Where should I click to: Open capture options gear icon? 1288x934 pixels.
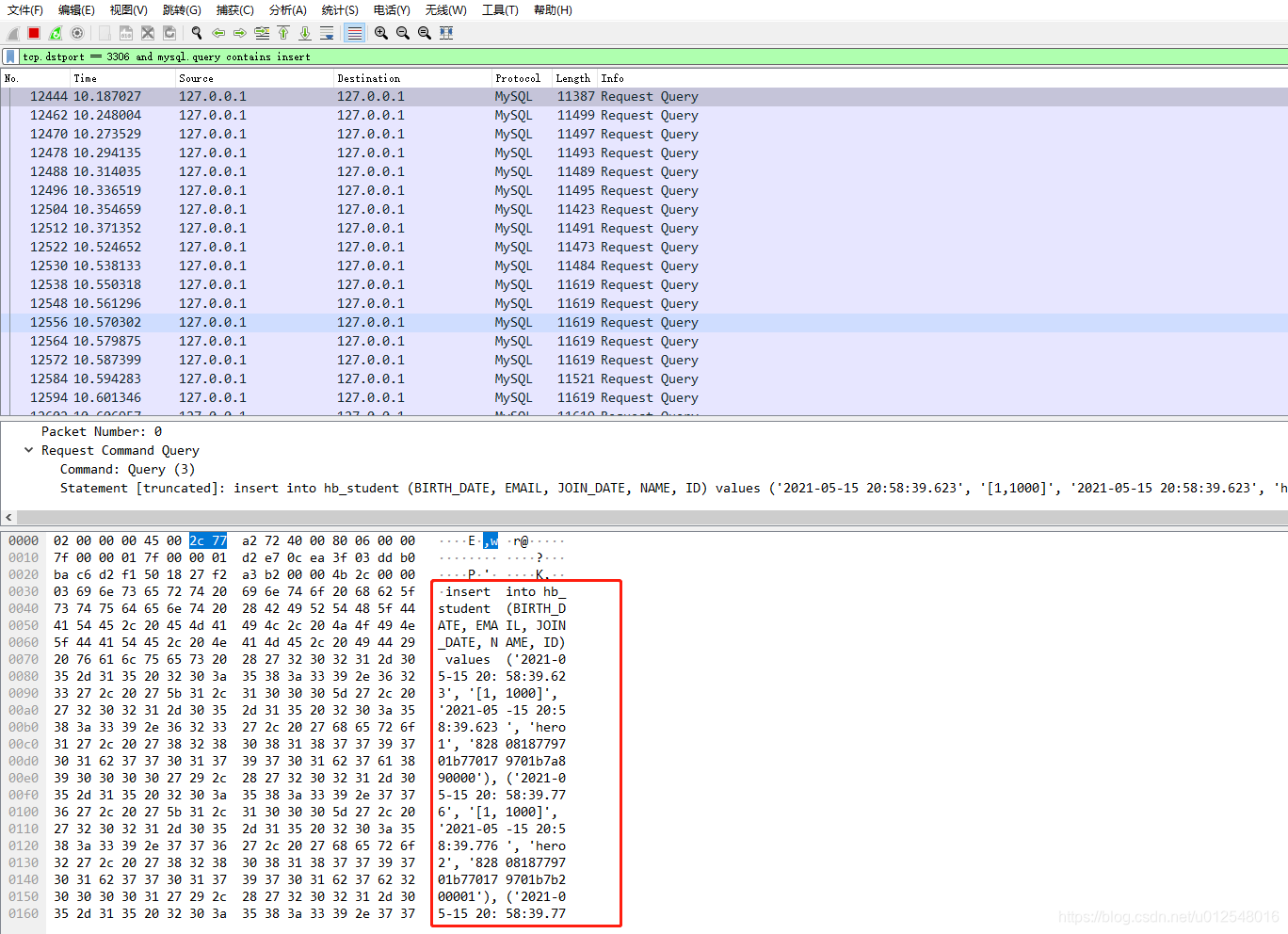pos(77,33)
